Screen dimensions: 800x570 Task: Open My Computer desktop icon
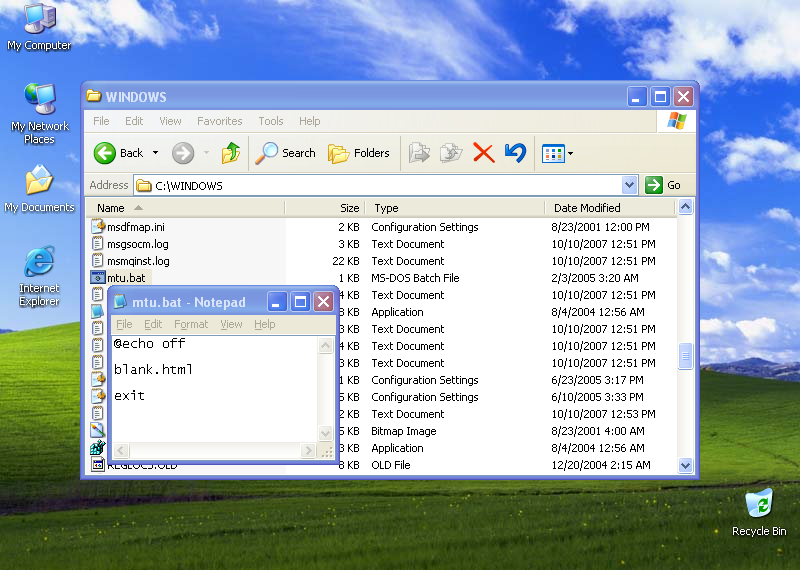[x=39, y=26]
